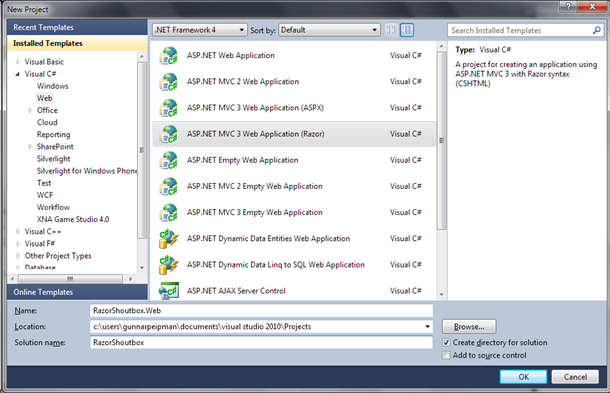Viewport: 610px width, 393px height.
Task: Select 'ASP.NET Dynamic Data Entities Web Application' text
Action: click(x=268, y=239)
